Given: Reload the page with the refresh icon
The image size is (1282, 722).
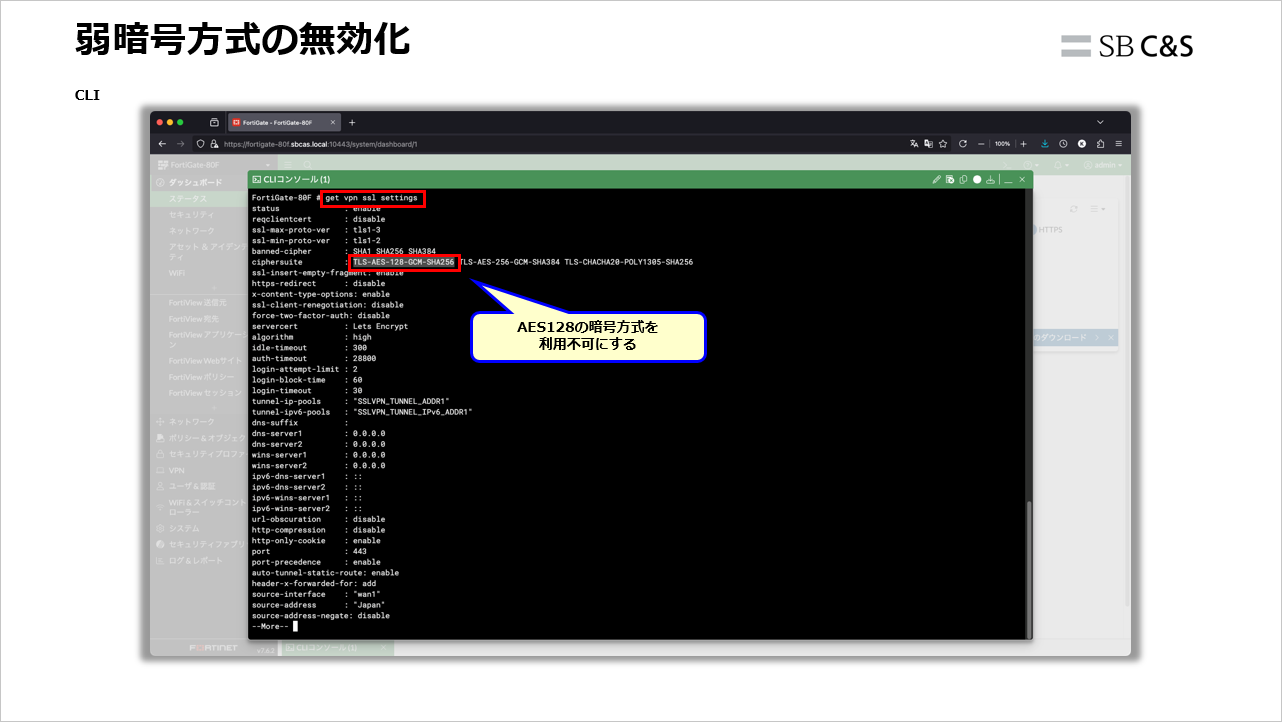Looking at the screenshot, I should (x=963, y=144).
